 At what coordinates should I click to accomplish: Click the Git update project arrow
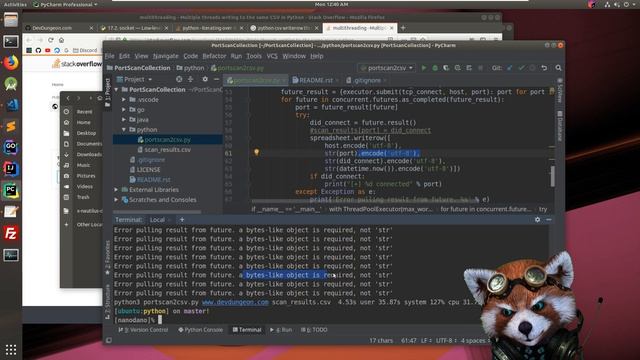pos(510,68)
